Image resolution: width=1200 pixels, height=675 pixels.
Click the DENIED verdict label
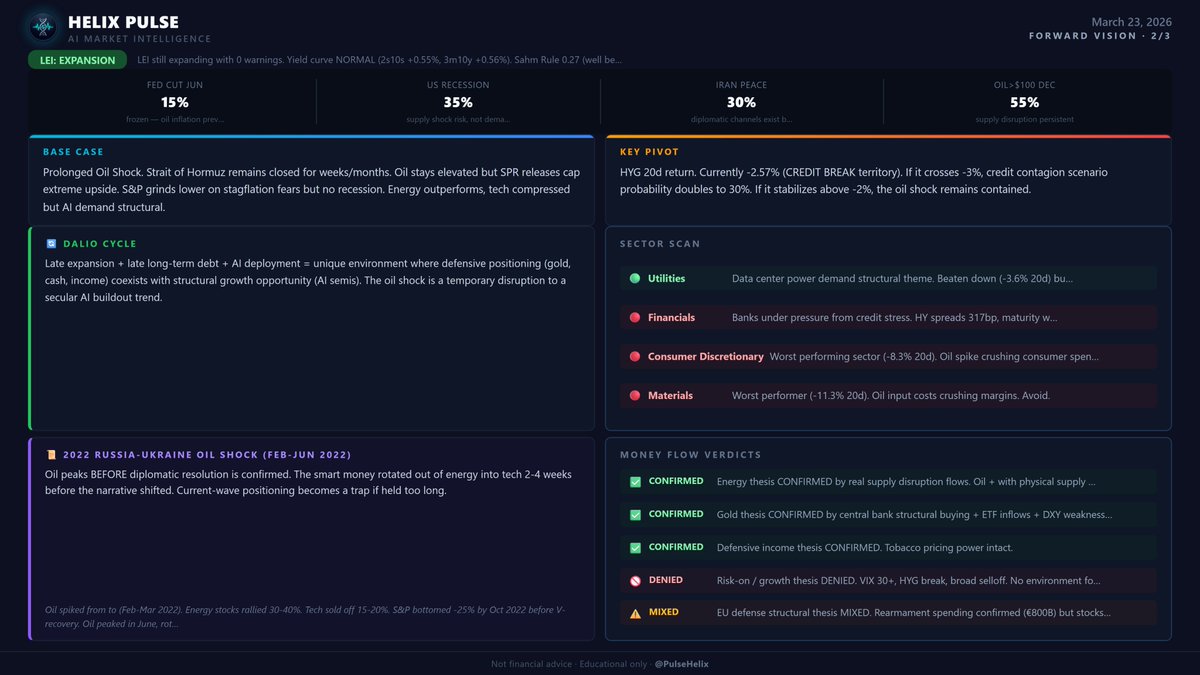tap(666, 580)
